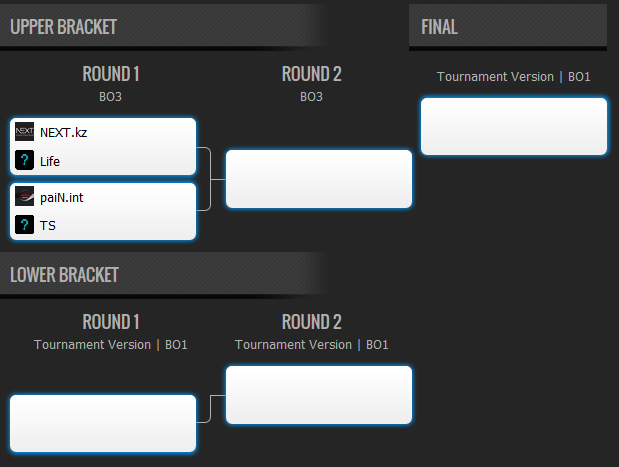Click the empty Lower Bracket Round 2 match box

[x=319, y=395]
